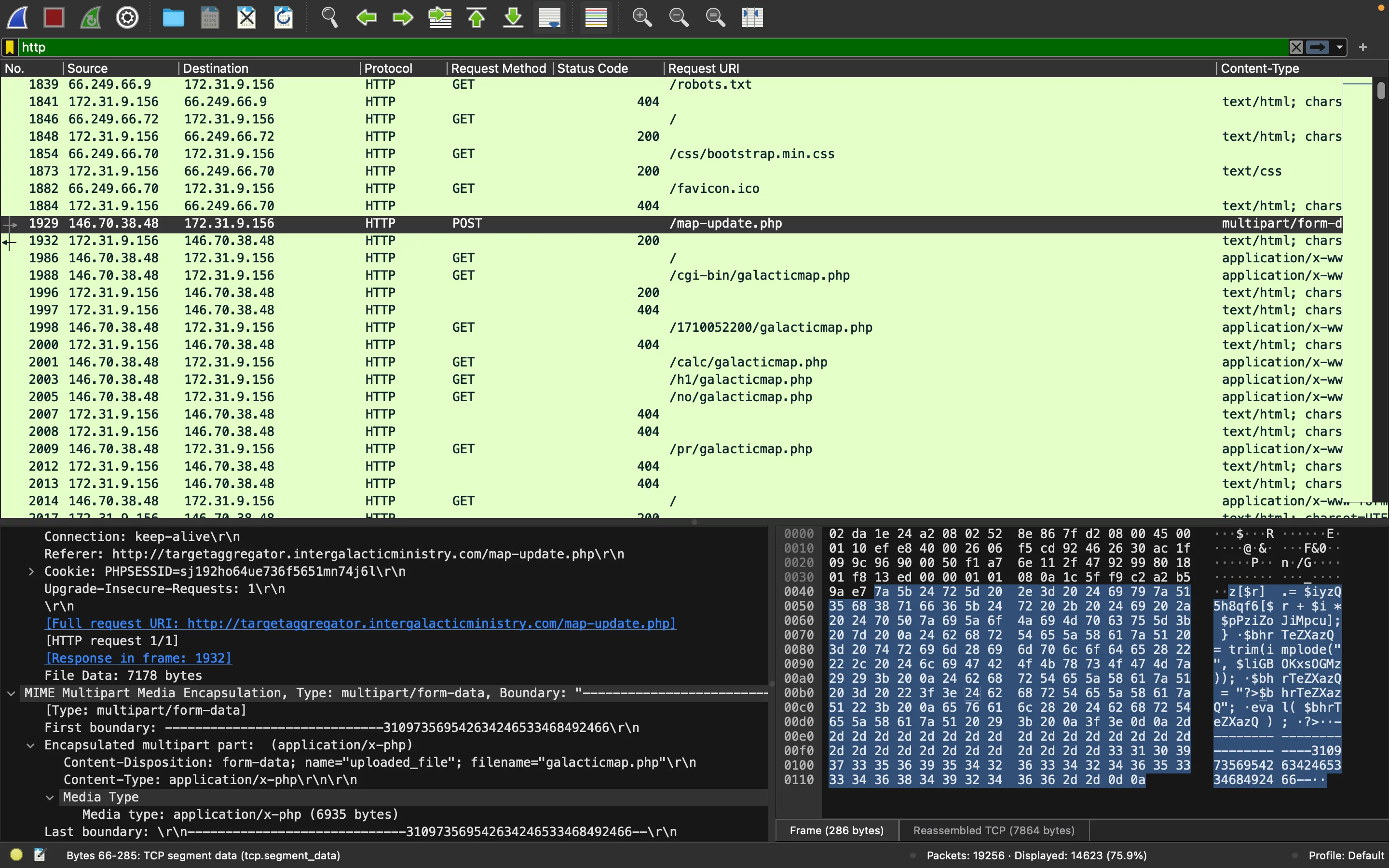Click packet list vertical scrollbar thumb
Viewport: 1389px width, 868px height.
(1381, 91)
